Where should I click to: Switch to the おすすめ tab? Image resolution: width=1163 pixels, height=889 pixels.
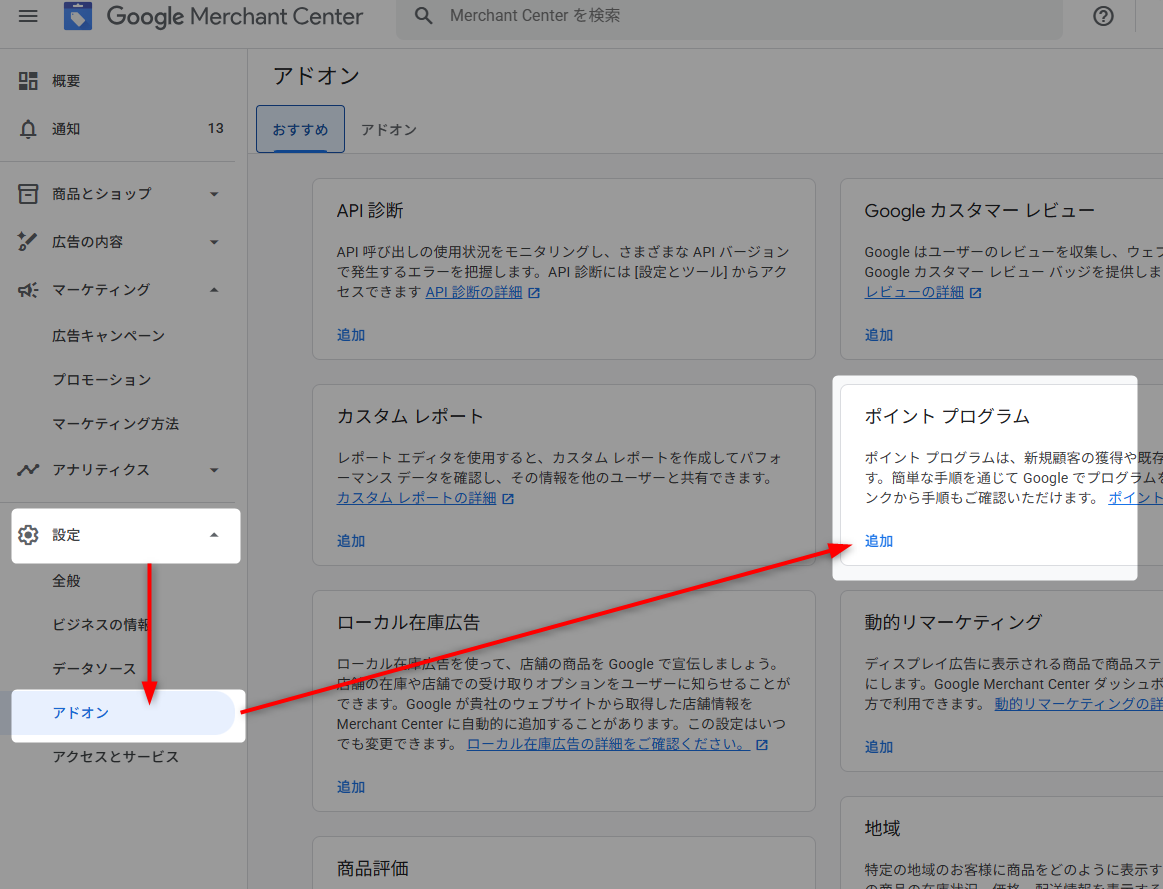300,129
